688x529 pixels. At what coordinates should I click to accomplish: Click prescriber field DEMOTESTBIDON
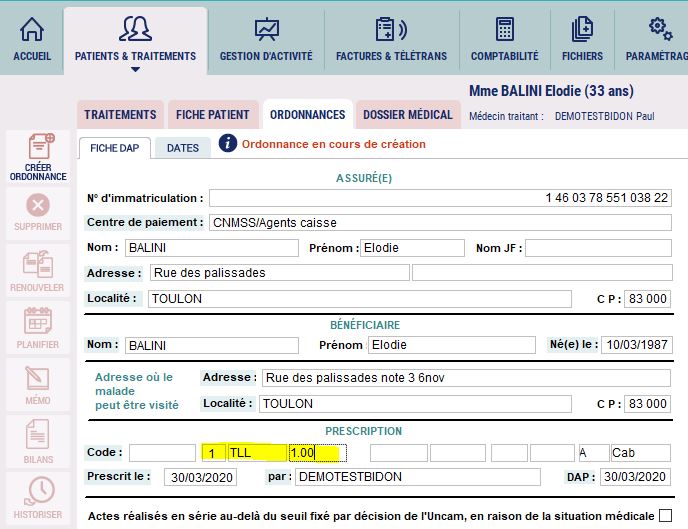tap(418, 477)
